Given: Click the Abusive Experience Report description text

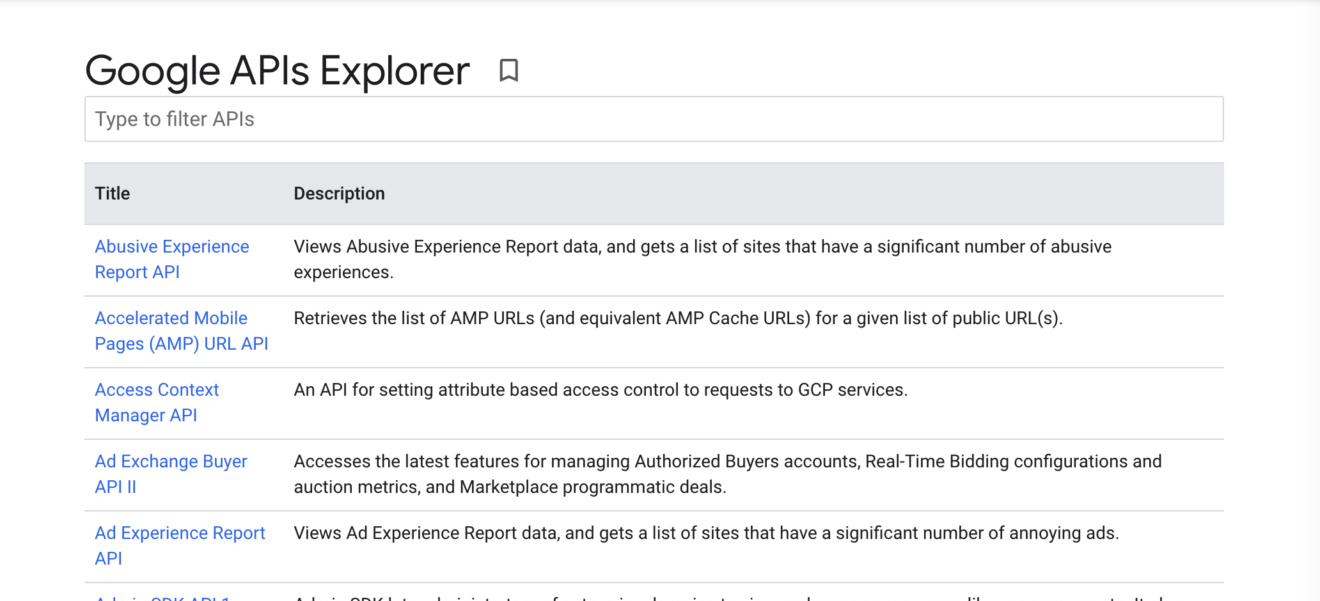Looking at the screenshot, I should [702, 259].
